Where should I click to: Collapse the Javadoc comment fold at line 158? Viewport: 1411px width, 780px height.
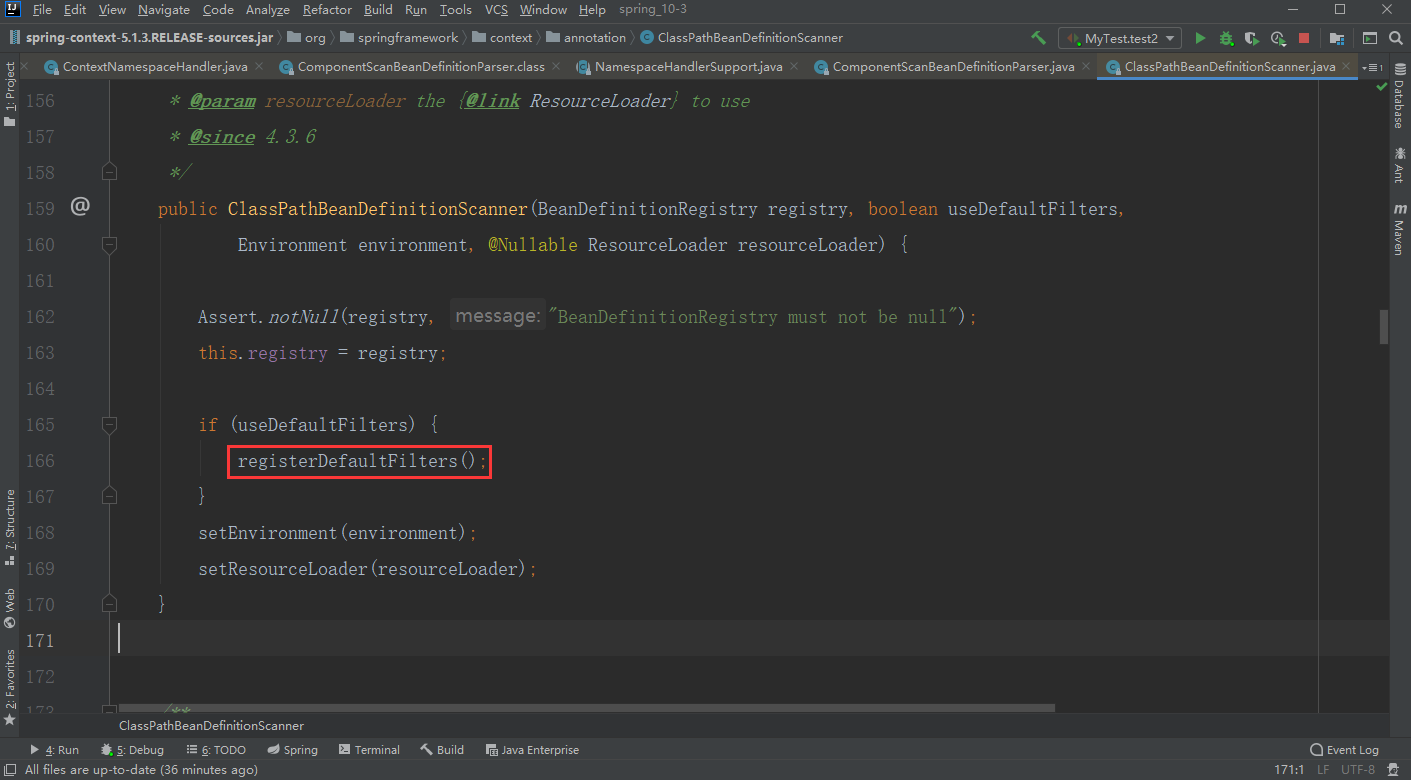tap(110, 173)
